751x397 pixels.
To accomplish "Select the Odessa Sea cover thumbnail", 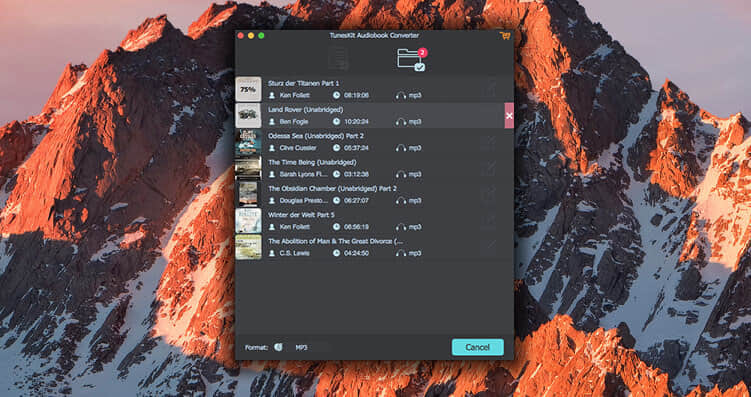I will tap(248, 142).
